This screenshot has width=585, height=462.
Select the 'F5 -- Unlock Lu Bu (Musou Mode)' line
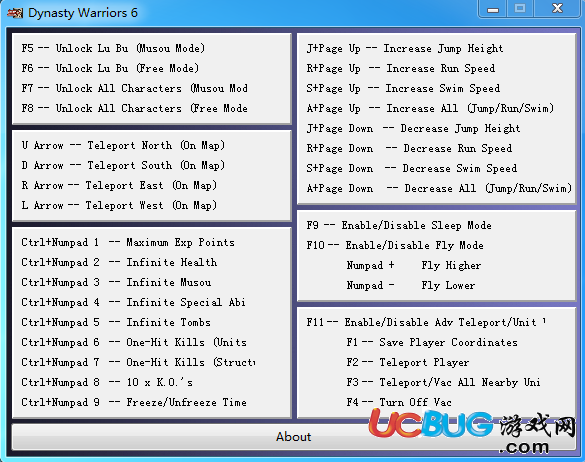[113, 49]
